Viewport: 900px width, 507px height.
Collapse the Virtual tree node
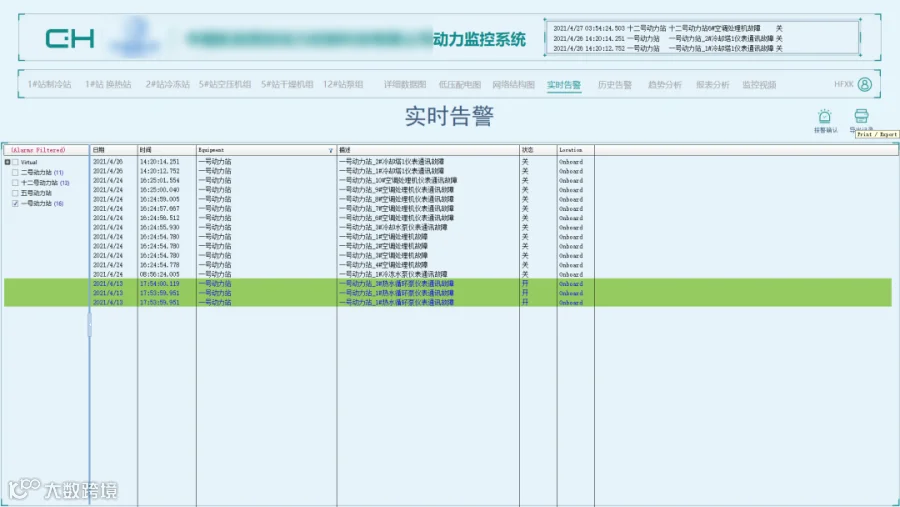point(7,162)
